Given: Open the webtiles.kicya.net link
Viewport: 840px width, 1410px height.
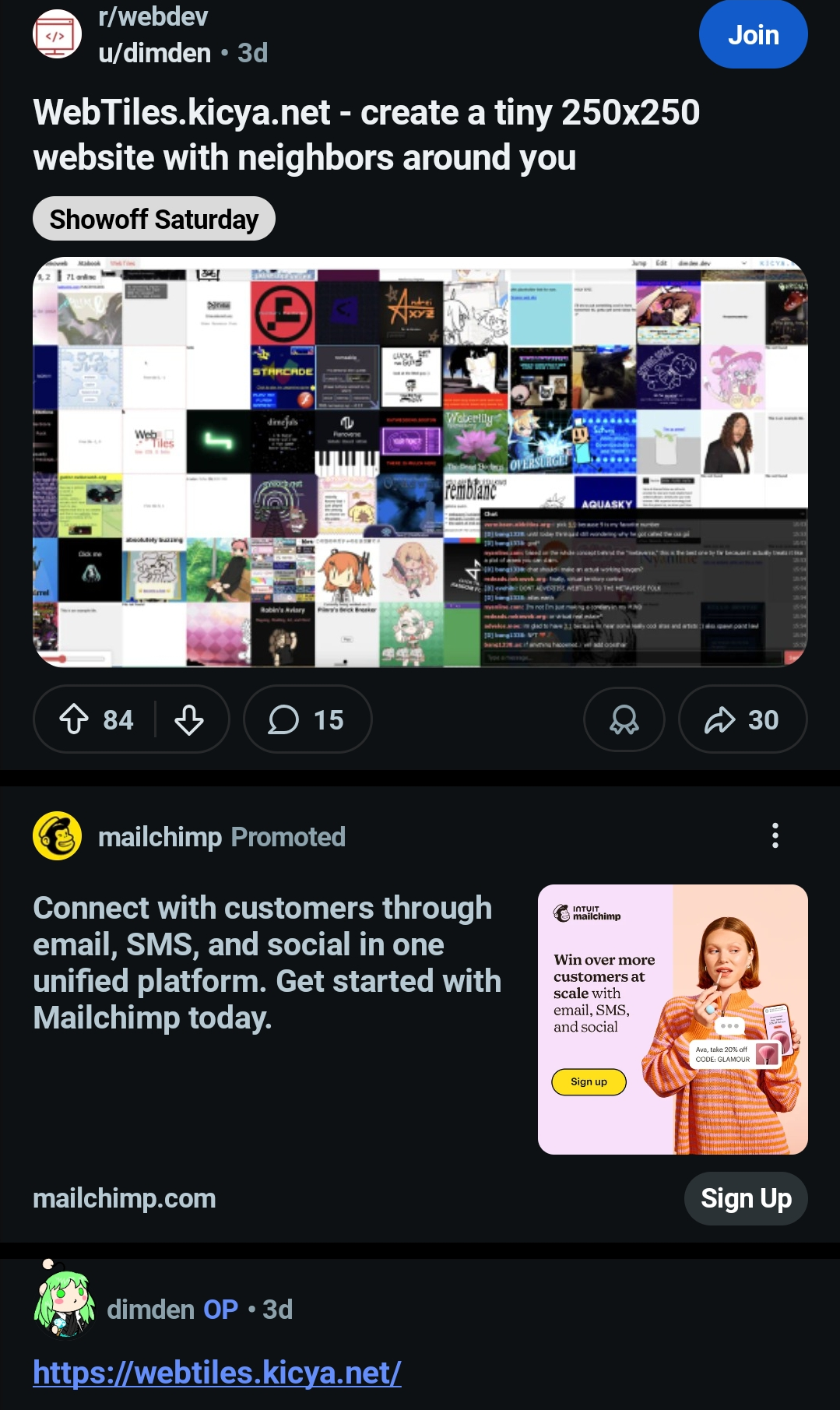Looking at the screenshot, I should (217, 1372).
